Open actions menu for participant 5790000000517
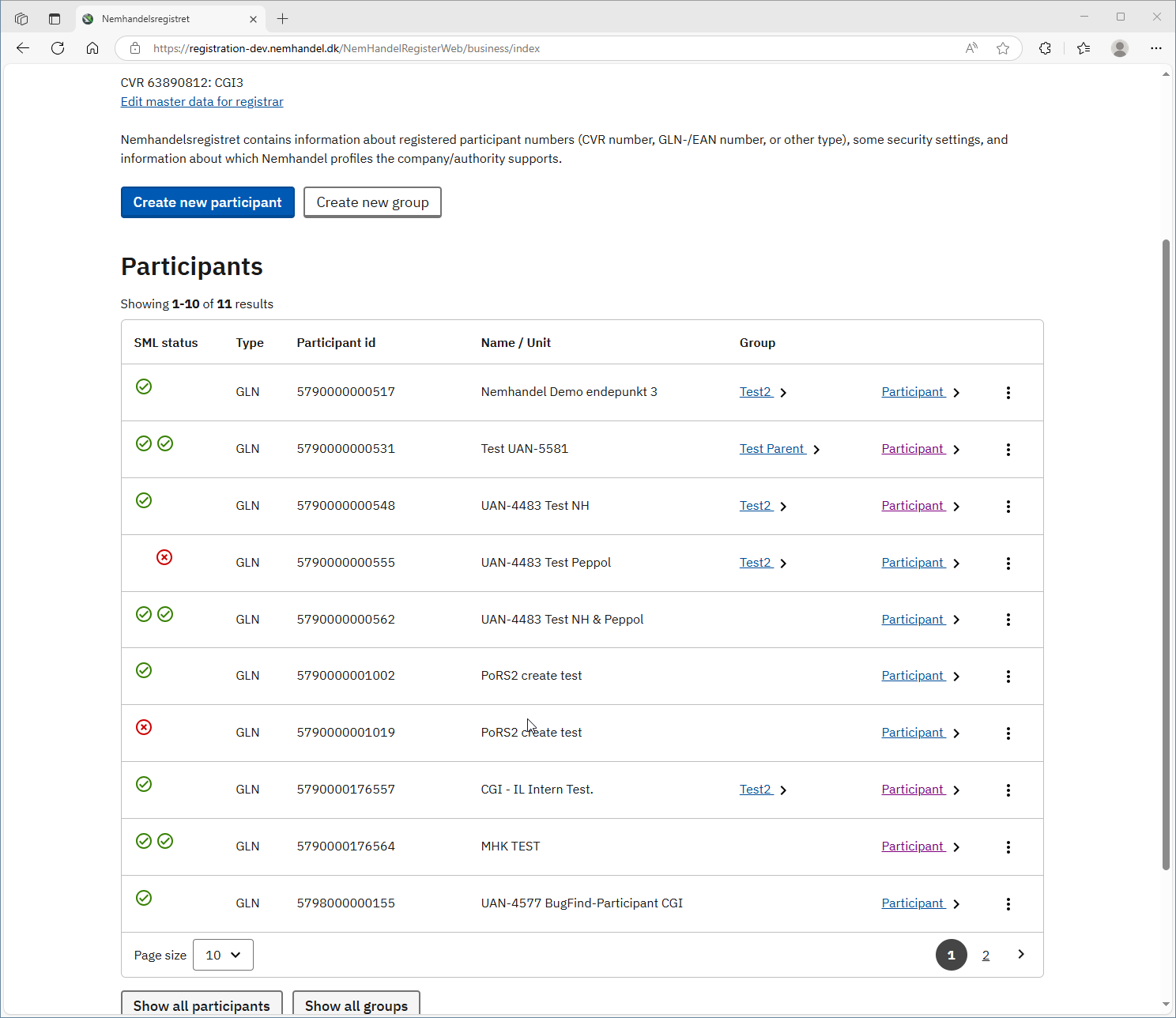Viewport: 1176px width, 1018px height. tap(1008, 393)
